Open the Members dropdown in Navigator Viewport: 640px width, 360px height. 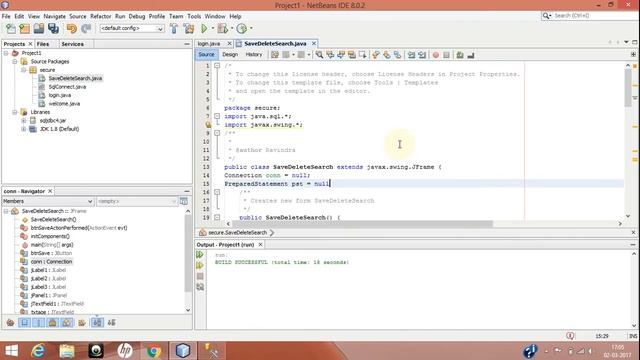tap(48, 201)
